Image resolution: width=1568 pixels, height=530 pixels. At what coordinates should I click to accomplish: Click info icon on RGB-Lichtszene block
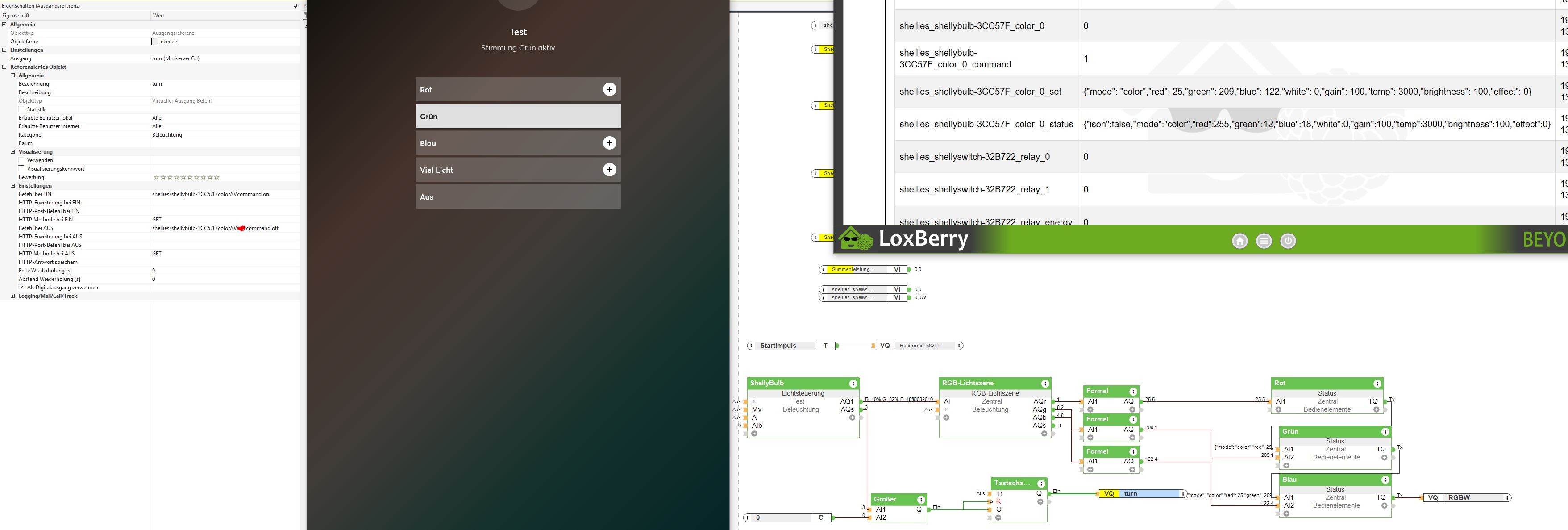coord(1045,384)
